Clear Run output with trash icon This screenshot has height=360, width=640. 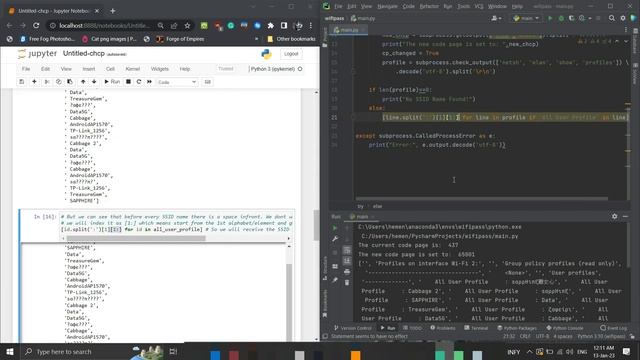click(347, 282)
